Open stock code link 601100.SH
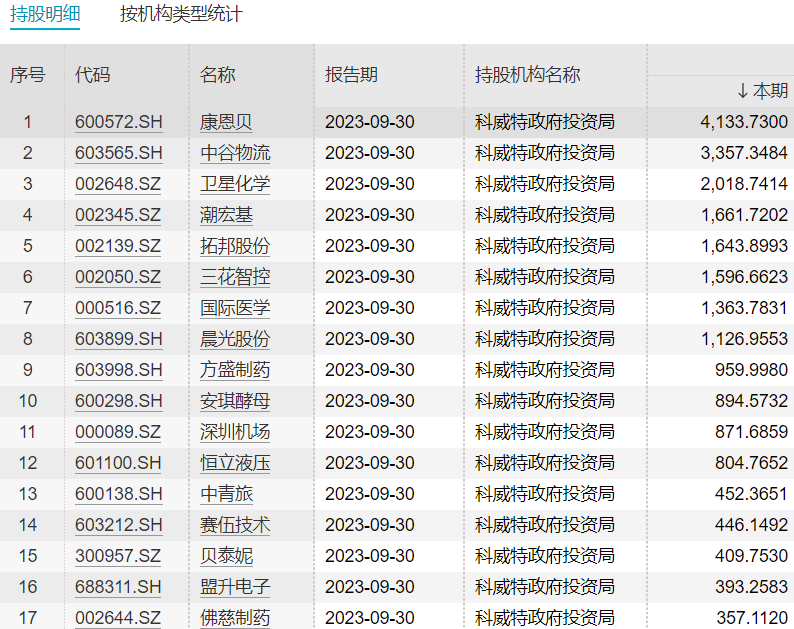This screenshot has width=794, height=629. pyautogui.click(x=117, y=463)
